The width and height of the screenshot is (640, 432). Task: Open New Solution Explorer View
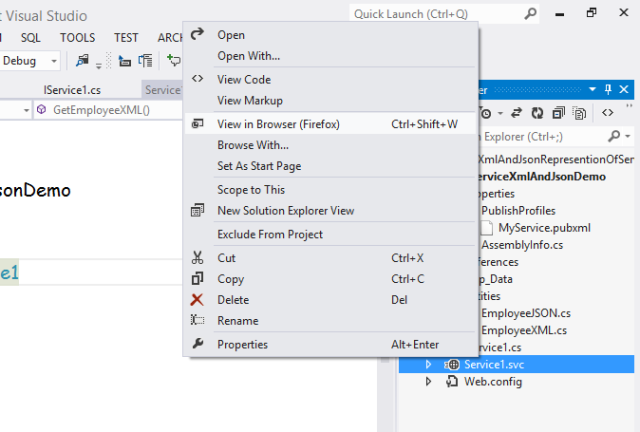(331, 210)
